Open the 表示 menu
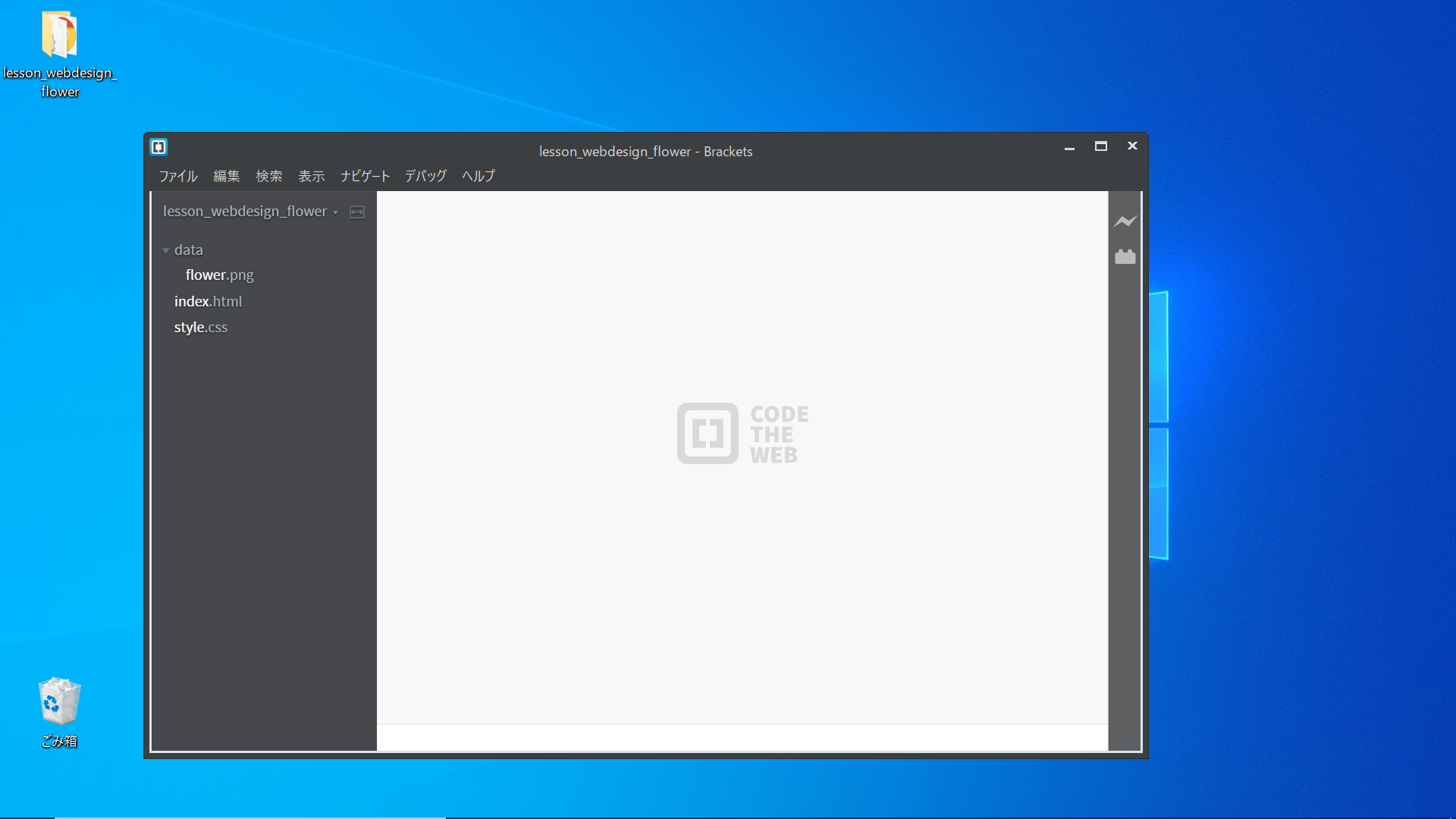 coord(312,176)
